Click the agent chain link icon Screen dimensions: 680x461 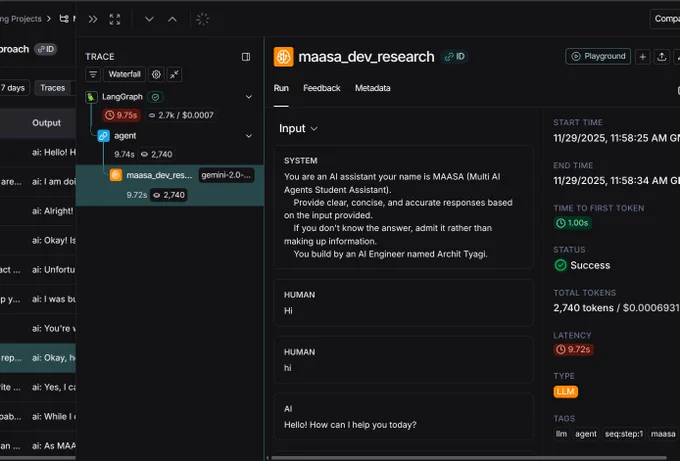pos(103,136)
